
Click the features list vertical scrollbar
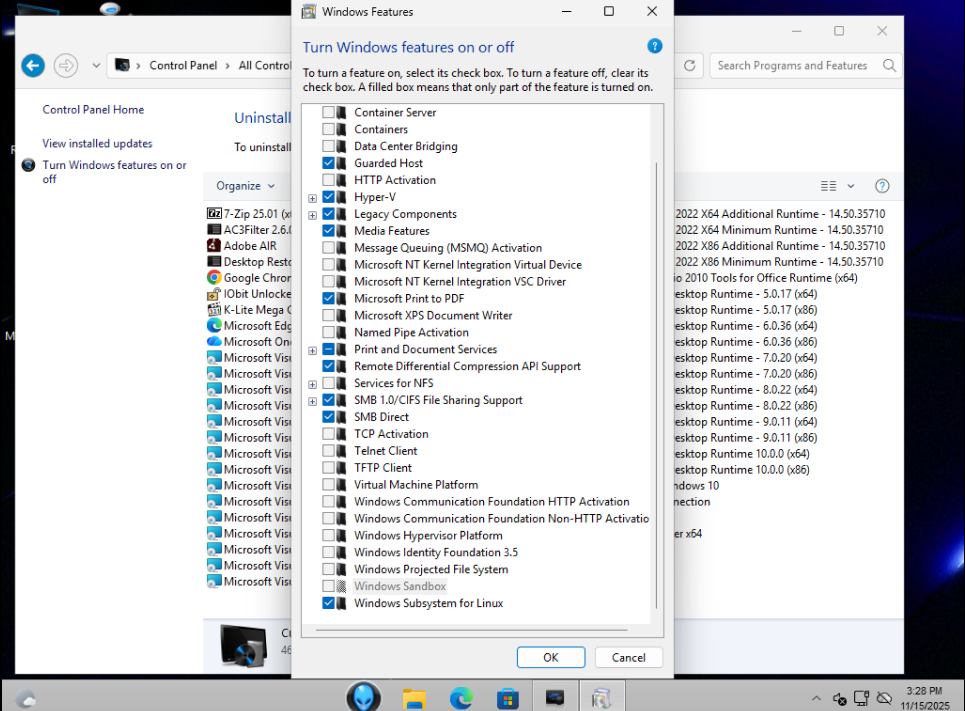(x=656, y=380)
